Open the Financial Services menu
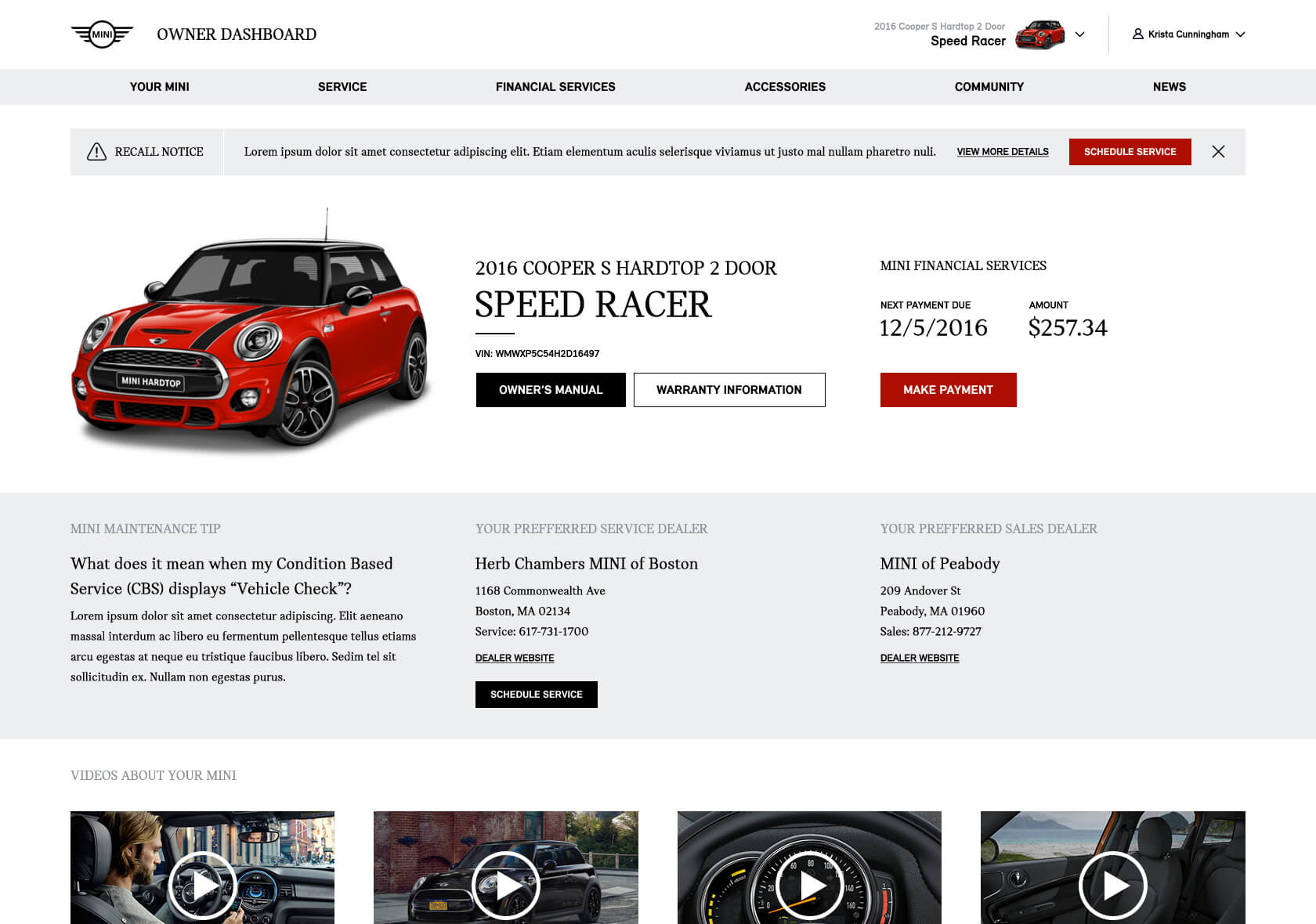Viewport: 1316px width, 924px height. (x=555, y=87)
